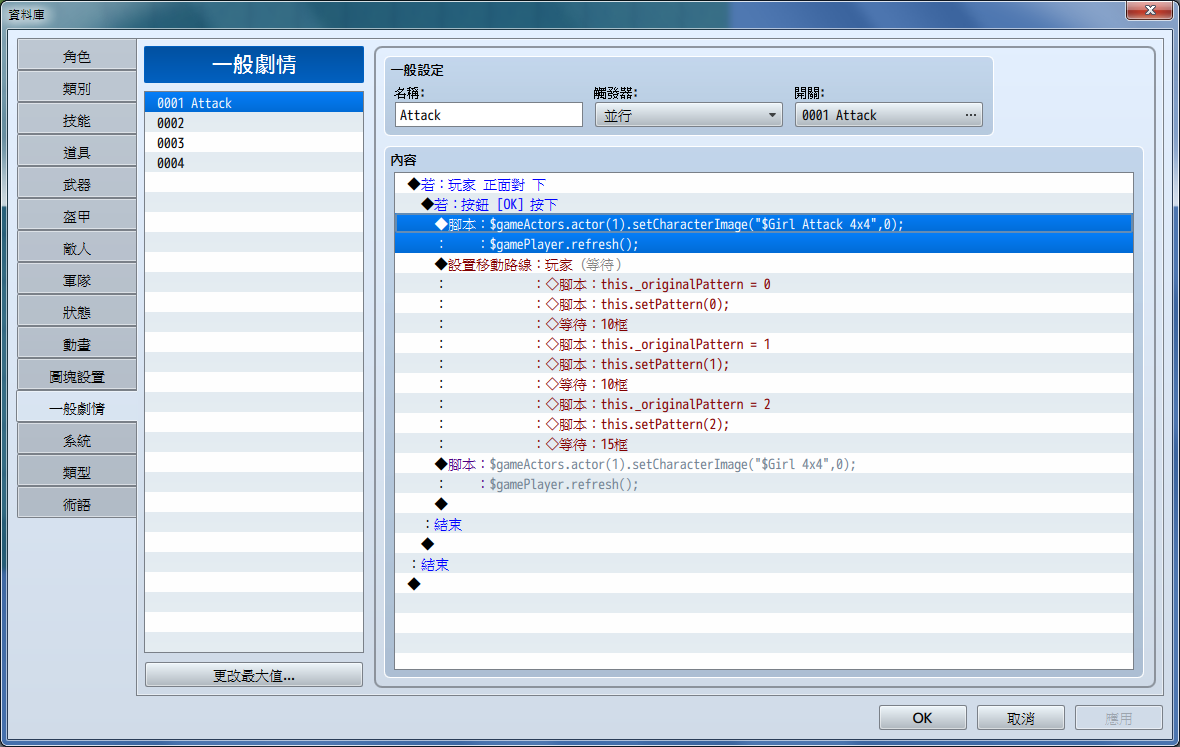Viewport: 1180px width, 747px height.
Task: Select common event 0002 in list
Action: 254,123
